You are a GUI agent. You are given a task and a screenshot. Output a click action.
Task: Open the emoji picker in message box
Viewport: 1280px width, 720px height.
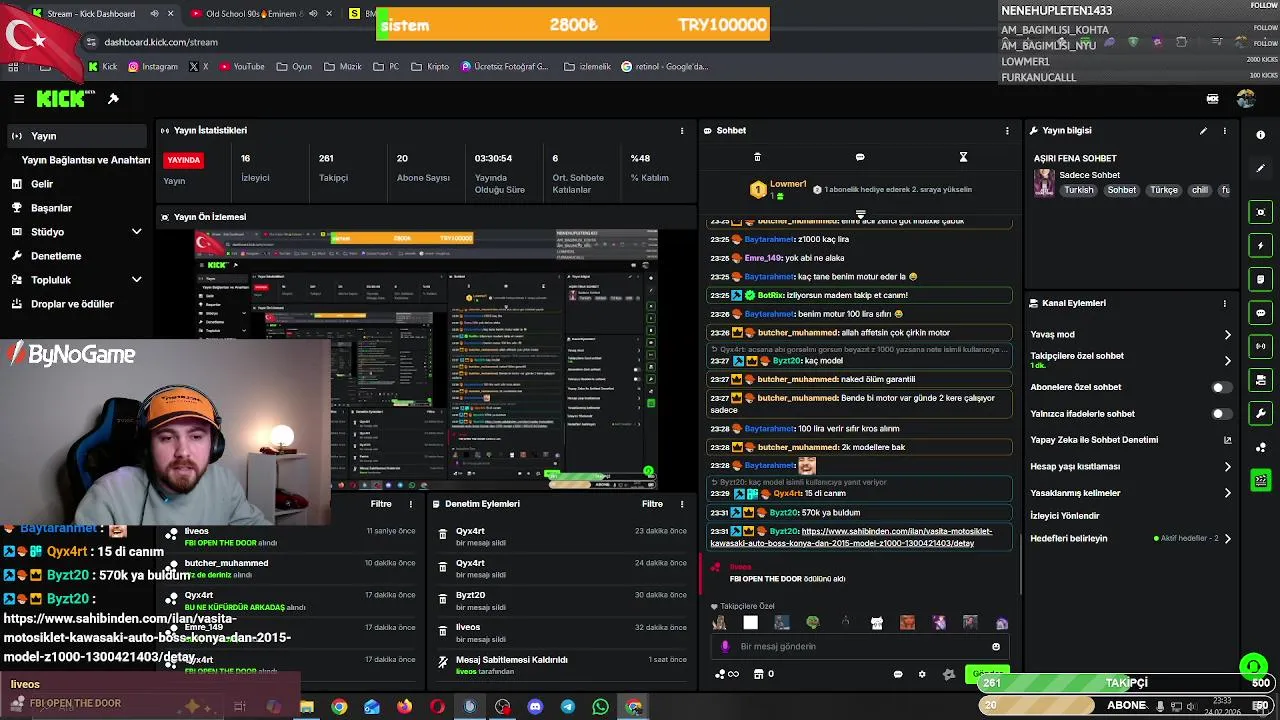[x=995, y=646]
